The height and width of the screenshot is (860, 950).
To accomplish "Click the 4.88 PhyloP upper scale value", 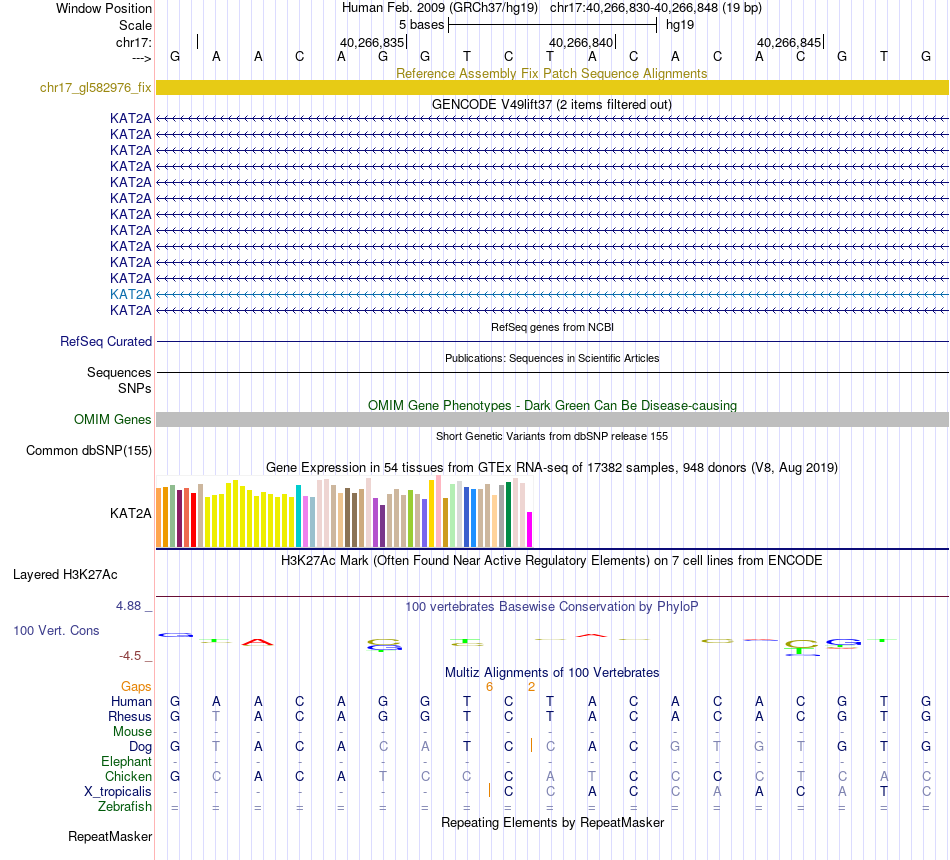I will point(128,606).
